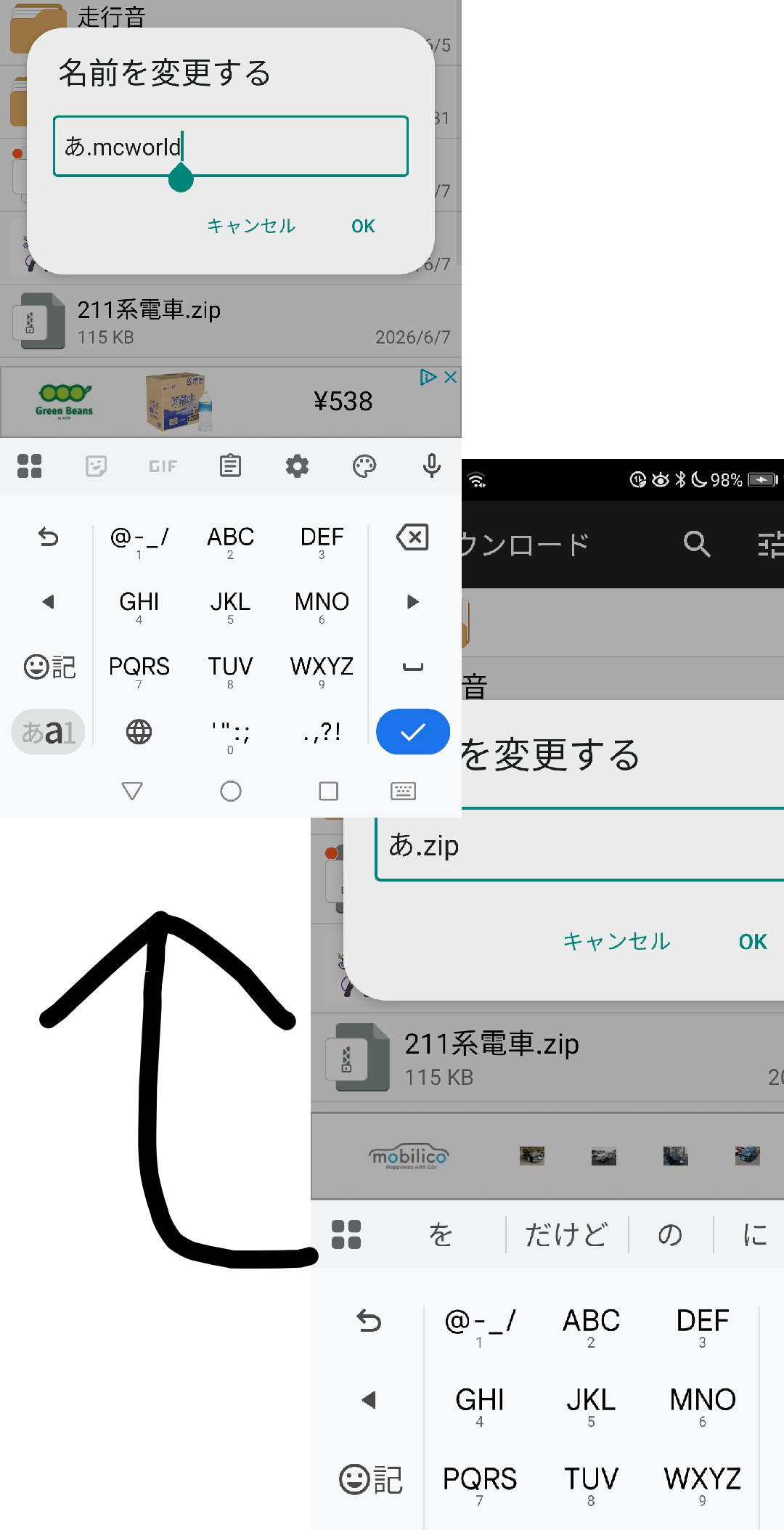Choose suggestion の

[669, 1234]
